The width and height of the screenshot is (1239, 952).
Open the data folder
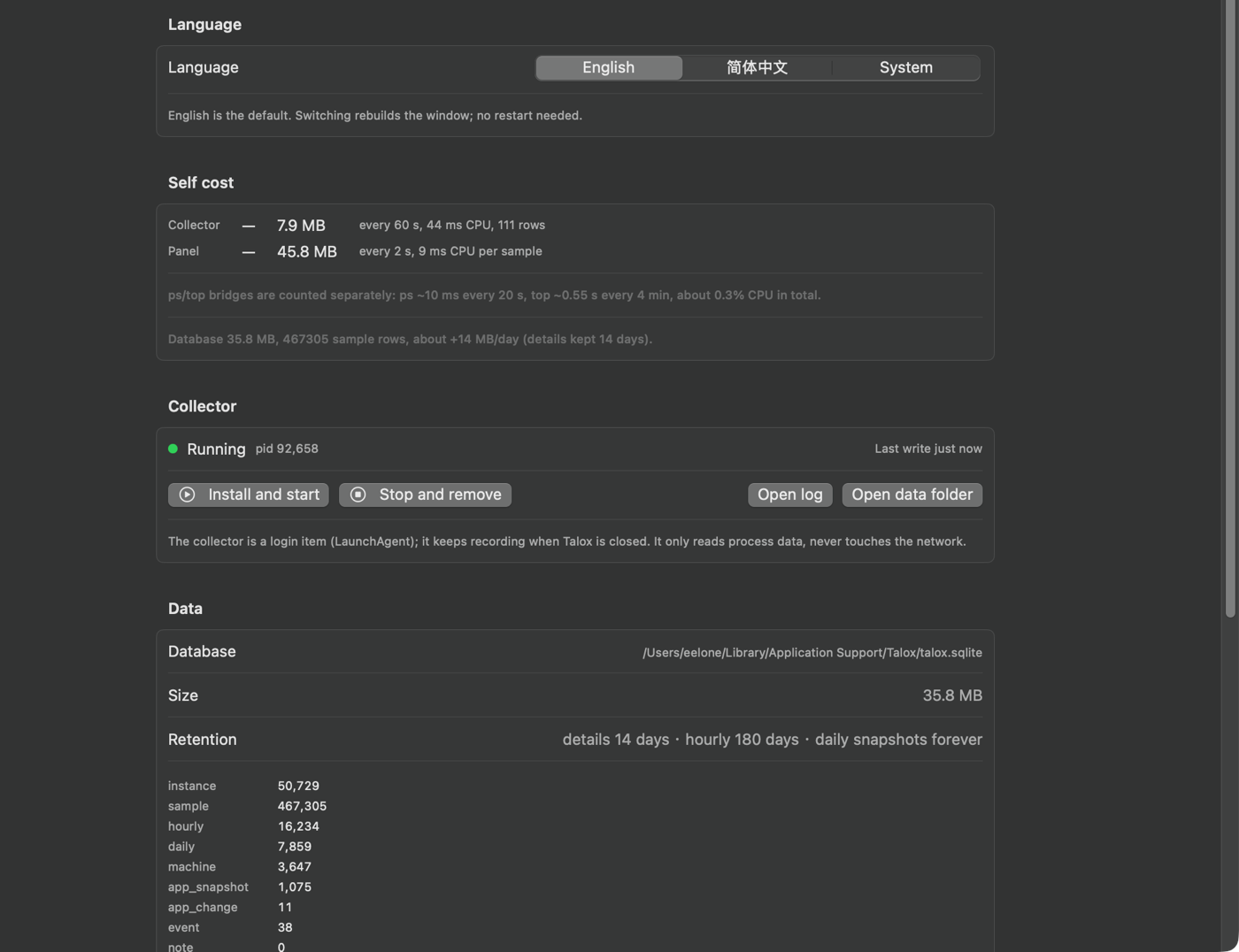[x=912, y=495]
